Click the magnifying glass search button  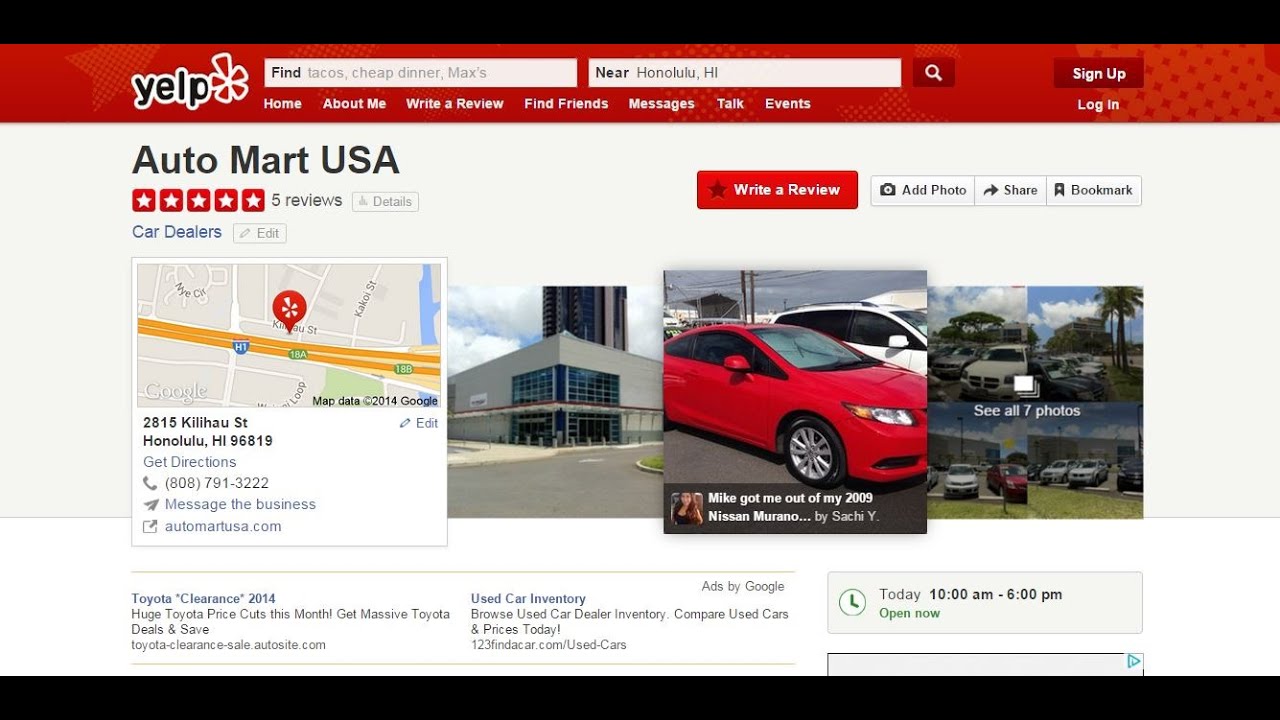933,73
